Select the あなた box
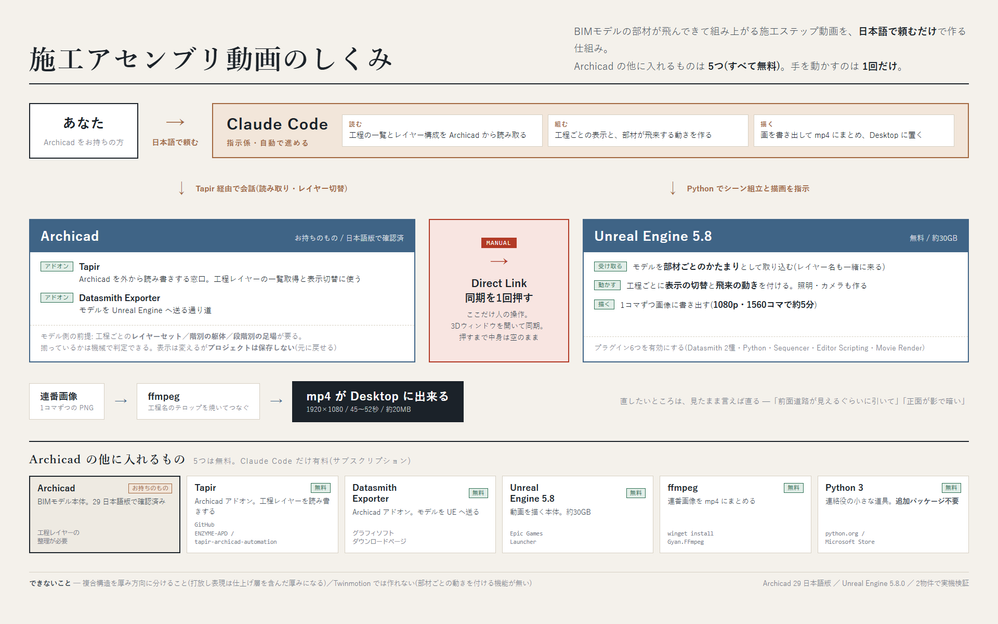Viewport: 998px width, 624px height. coord(83,131)
